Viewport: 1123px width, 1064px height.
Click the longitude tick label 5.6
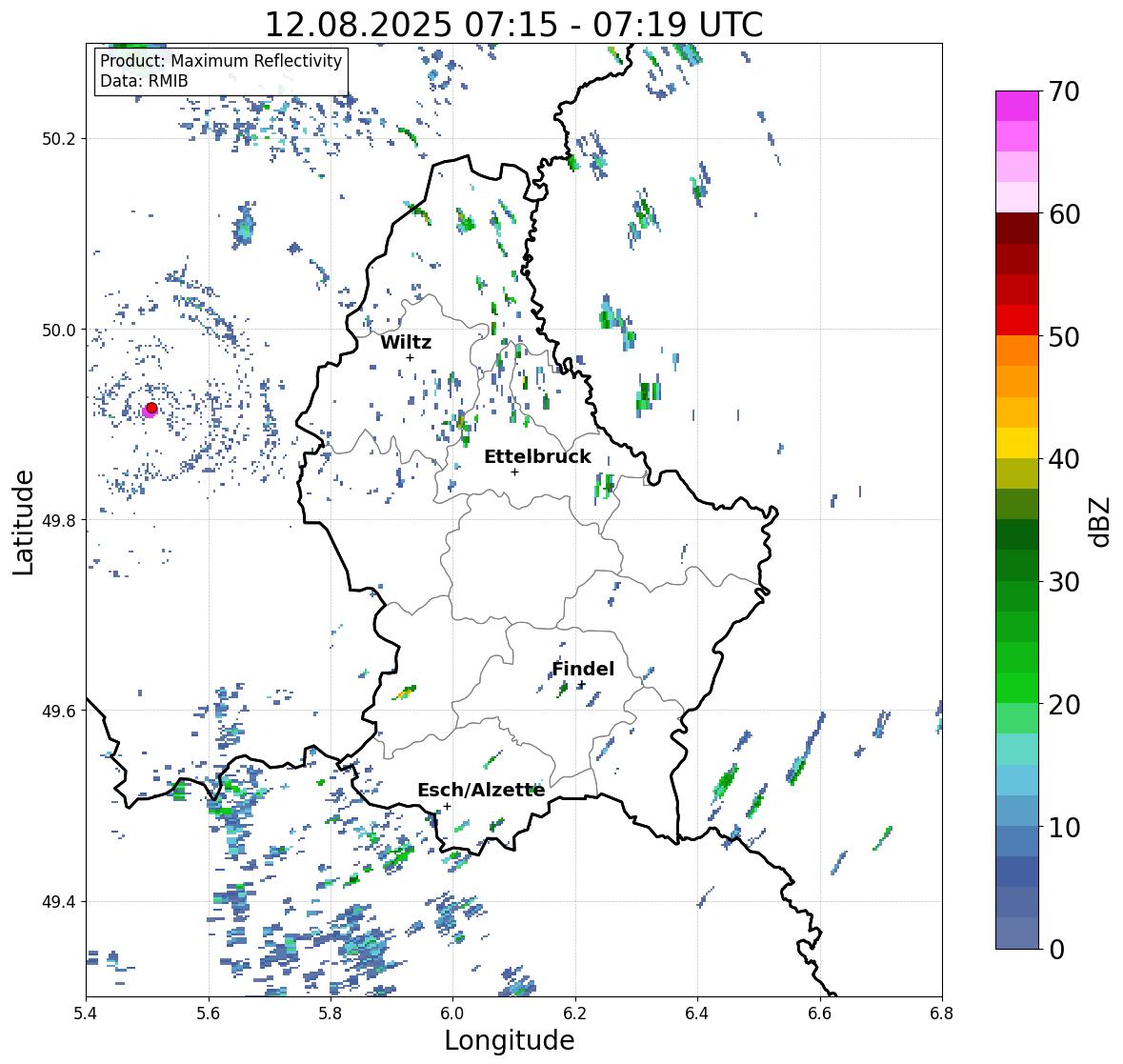click(x=209, y=1014)
